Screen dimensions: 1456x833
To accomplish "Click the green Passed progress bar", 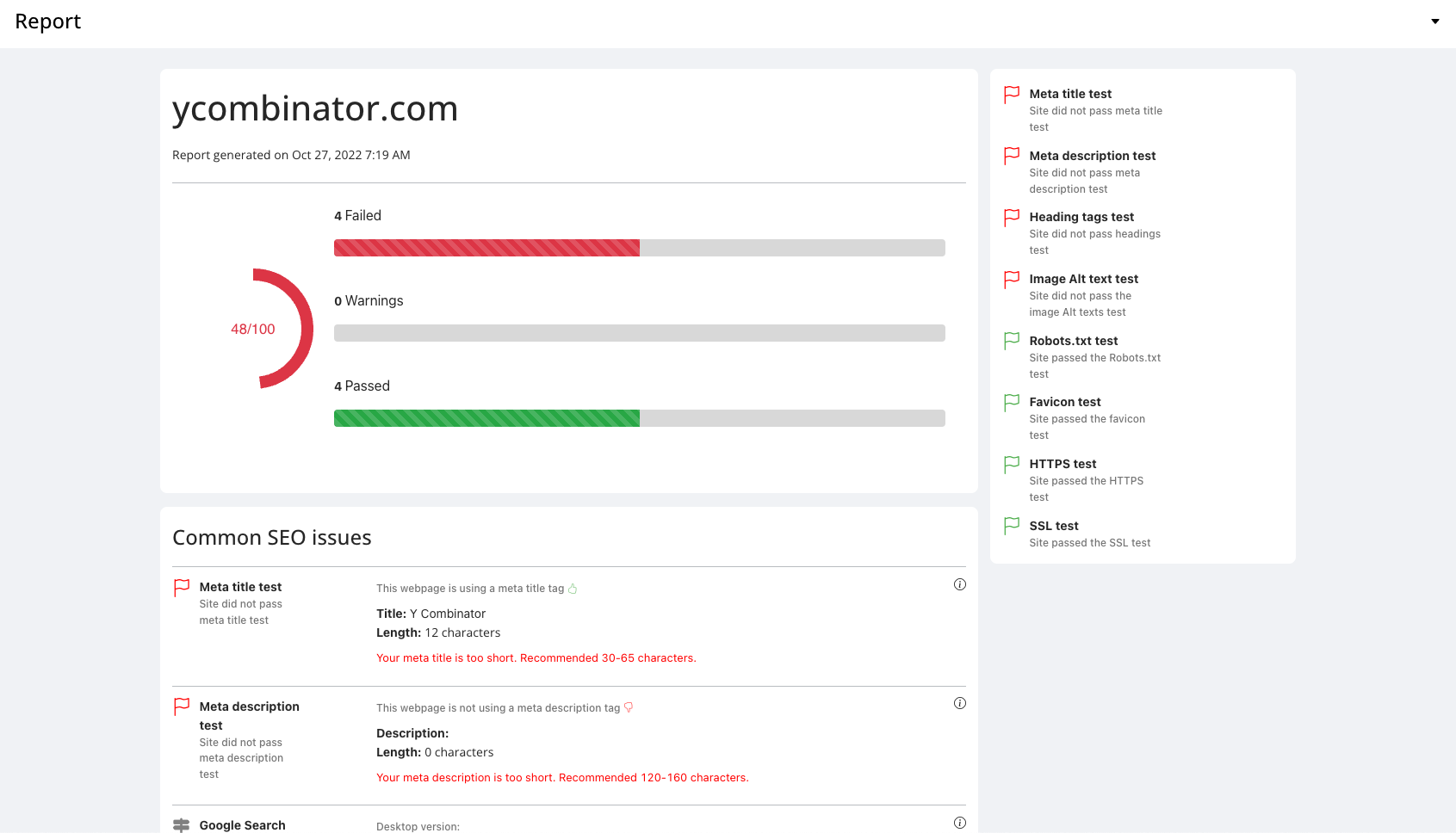I will tap(486, 418).
